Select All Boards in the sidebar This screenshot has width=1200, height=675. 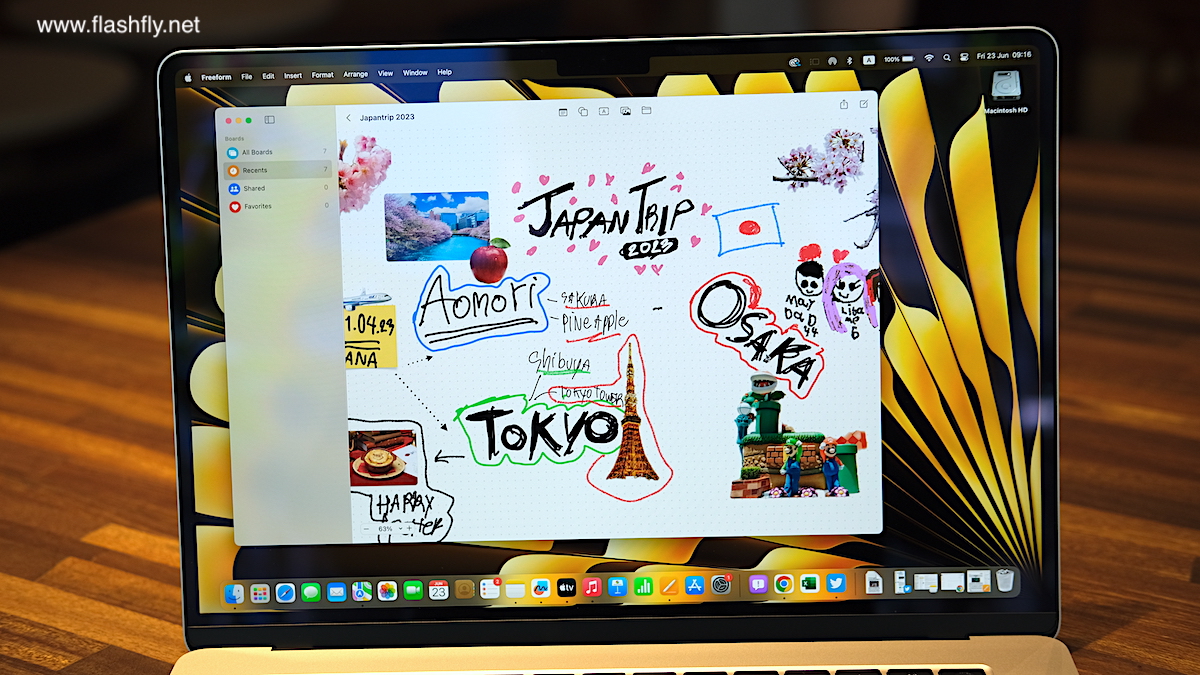(x=257, y=153)
